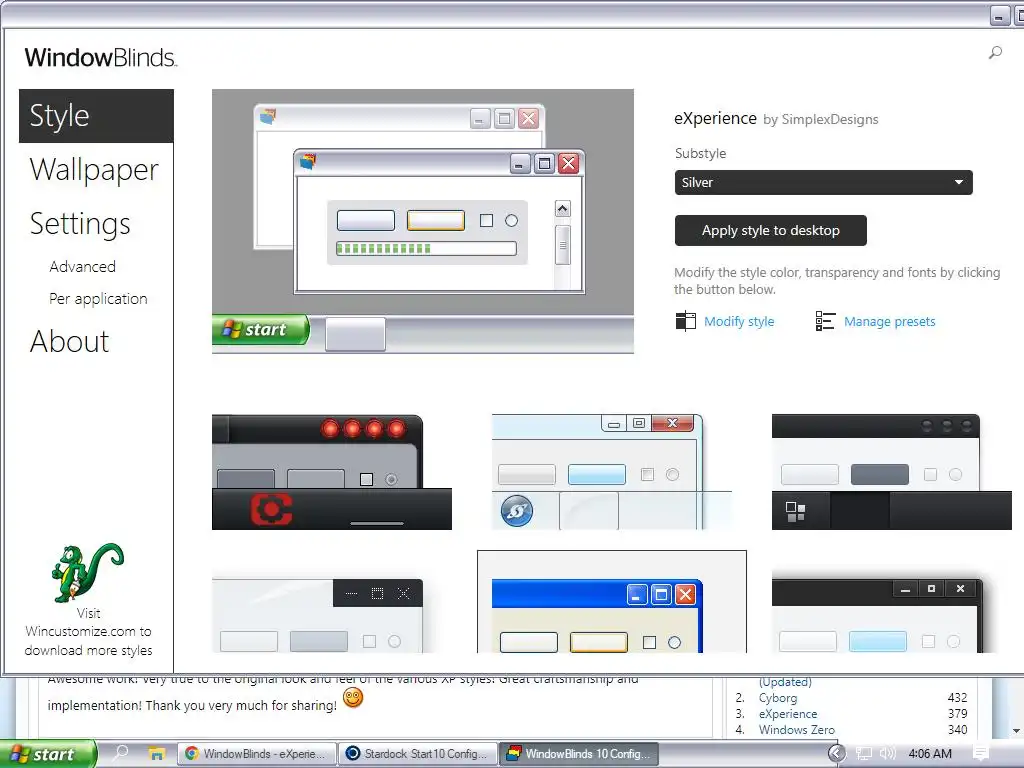Minimize the WindowBlinds window
Viewport: 1024px width, 768px height.
pyautogui.click(x=999, y=16)
